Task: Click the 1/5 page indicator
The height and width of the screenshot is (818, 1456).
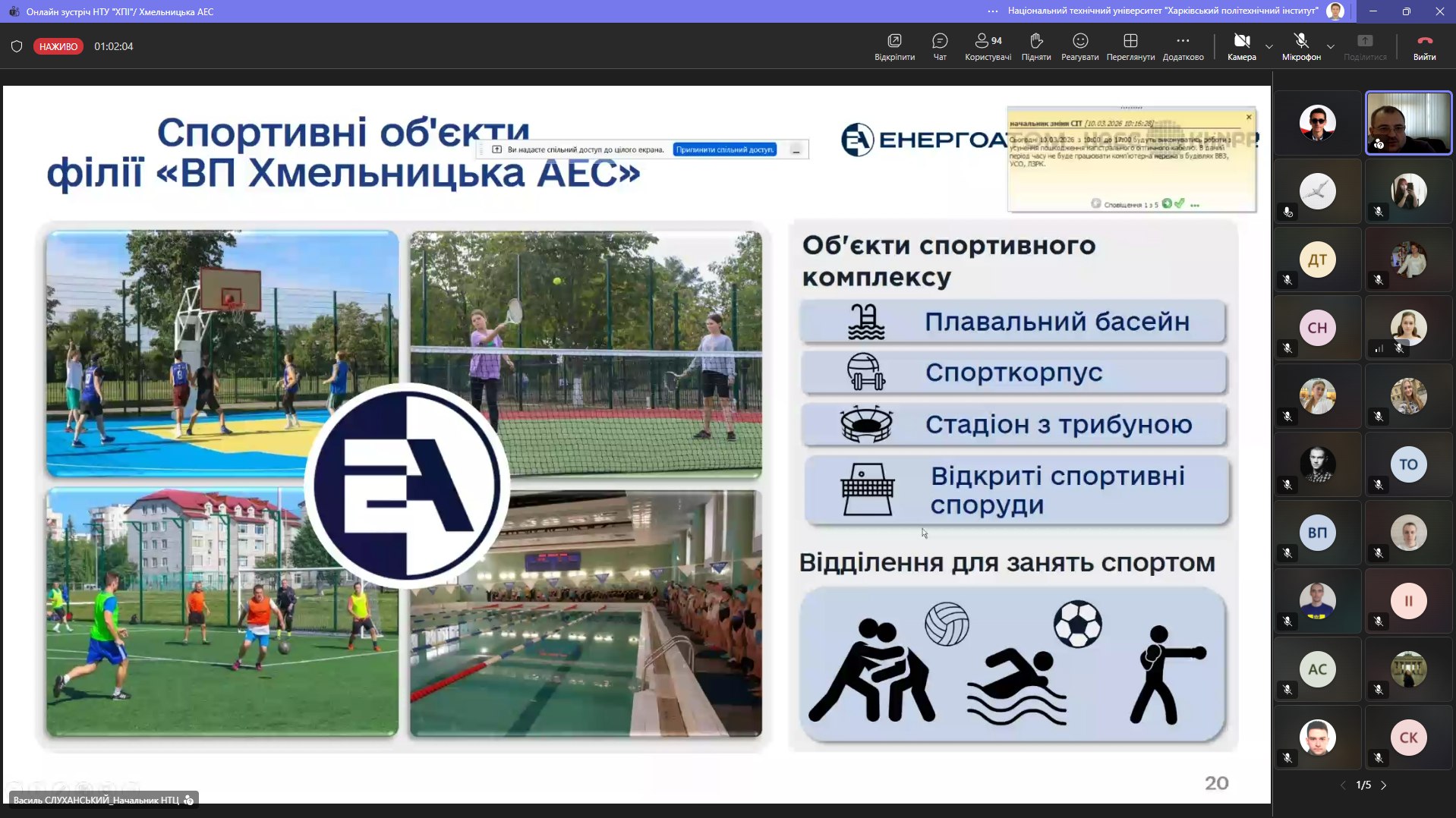Action: (1363, 785)
